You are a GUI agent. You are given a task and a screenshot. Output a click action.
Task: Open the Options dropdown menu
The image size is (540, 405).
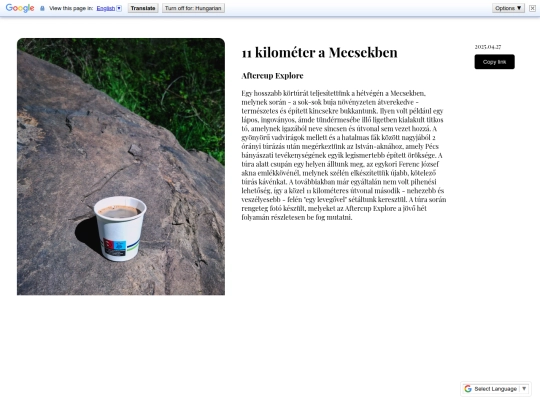click(x=508, y=8)
